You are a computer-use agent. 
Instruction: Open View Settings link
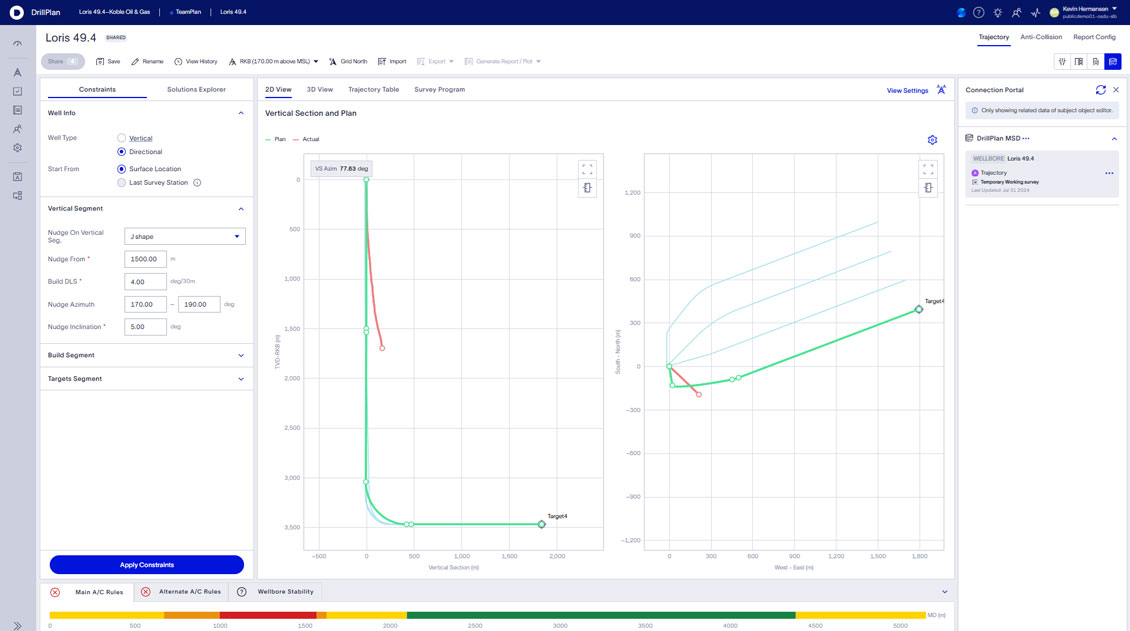pos(907,91)
